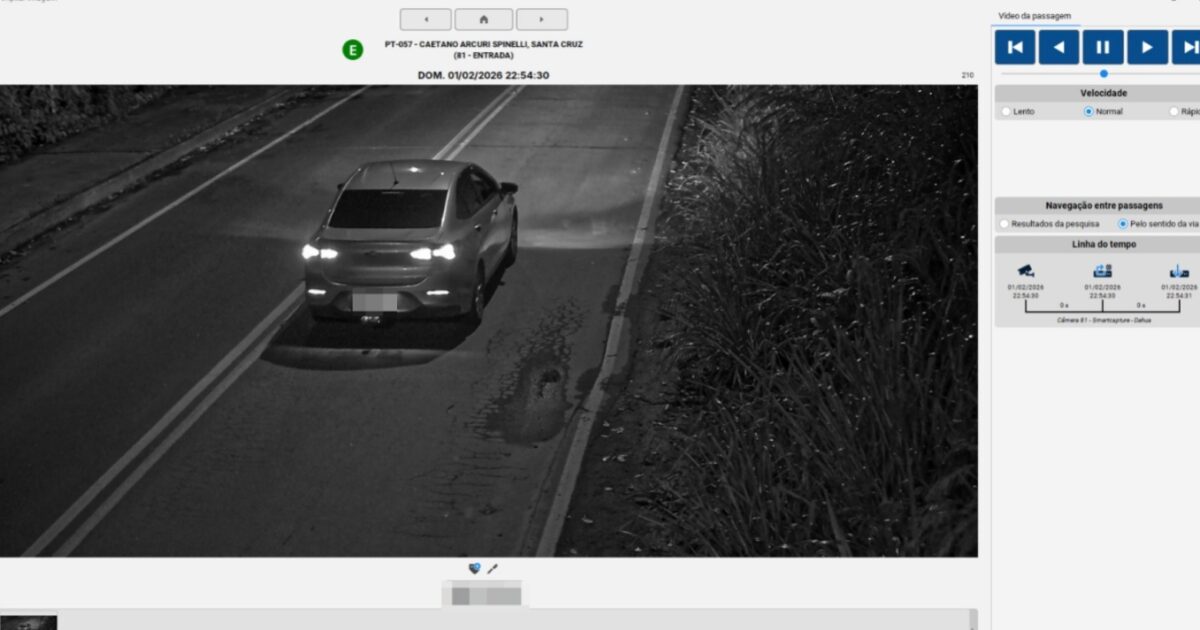
Task: Click the home navigation button
Action: (483, 19)
